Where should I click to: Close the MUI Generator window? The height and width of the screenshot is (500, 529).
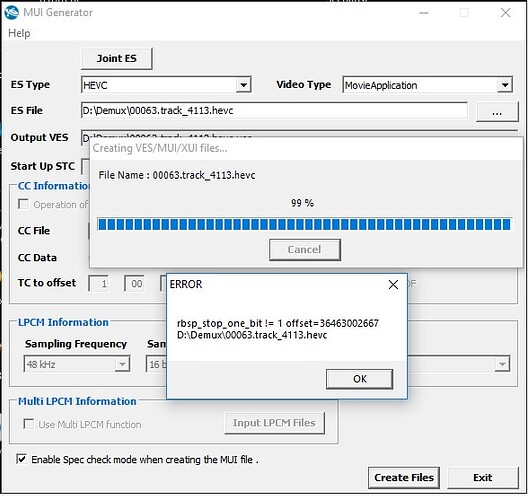(x=505, y=13)
